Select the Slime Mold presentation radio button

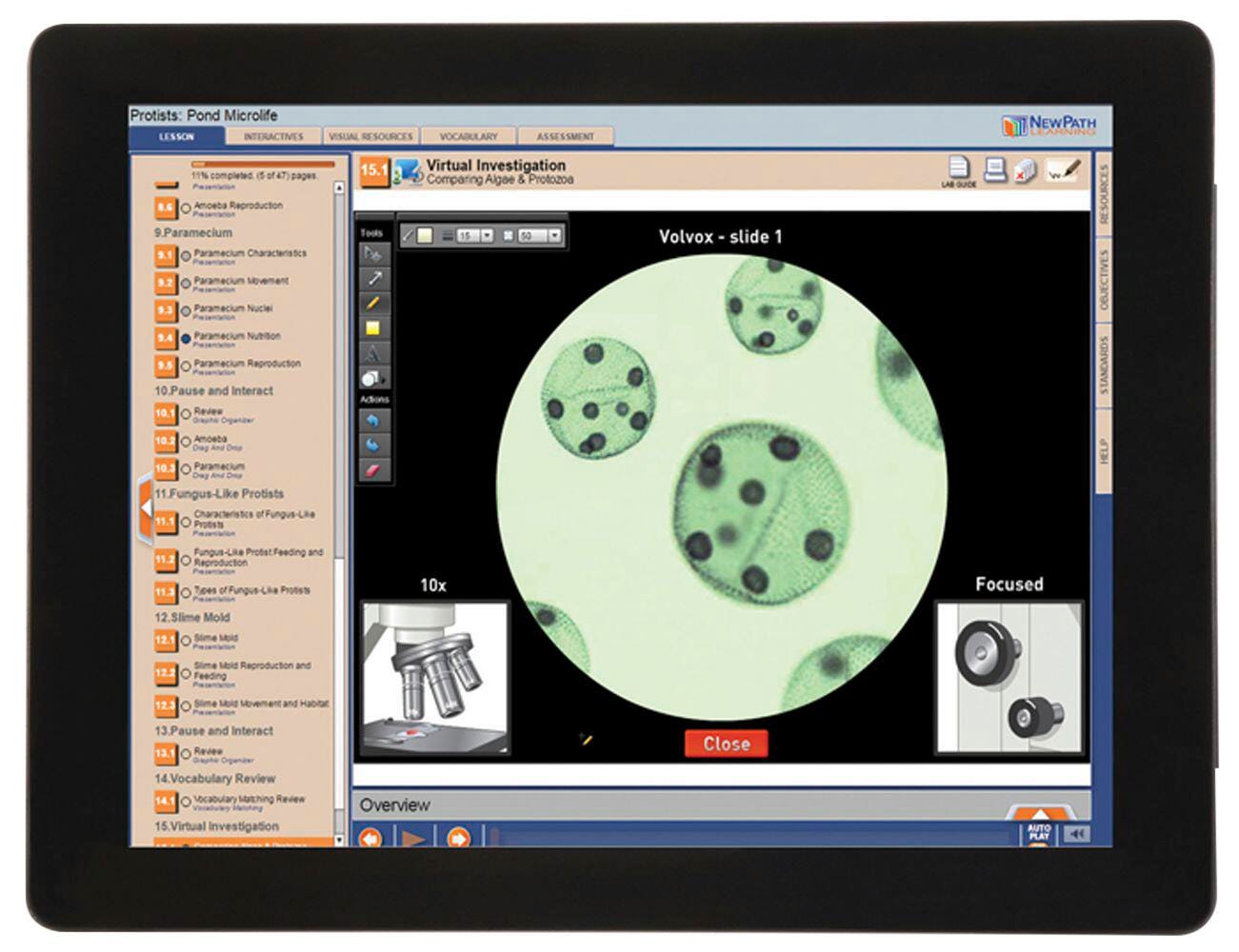(x=186, y=641)
